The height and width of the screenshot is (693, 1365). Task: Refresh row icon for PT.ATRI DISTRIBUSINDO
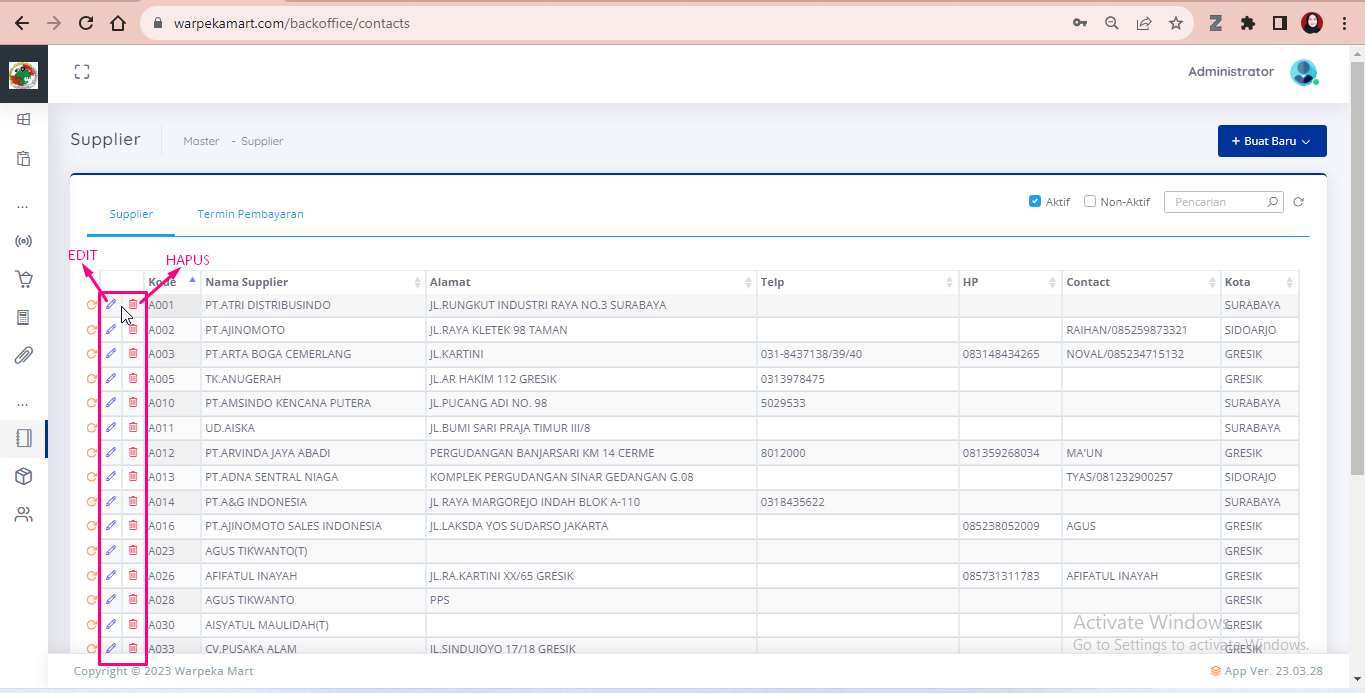(91, 305)
